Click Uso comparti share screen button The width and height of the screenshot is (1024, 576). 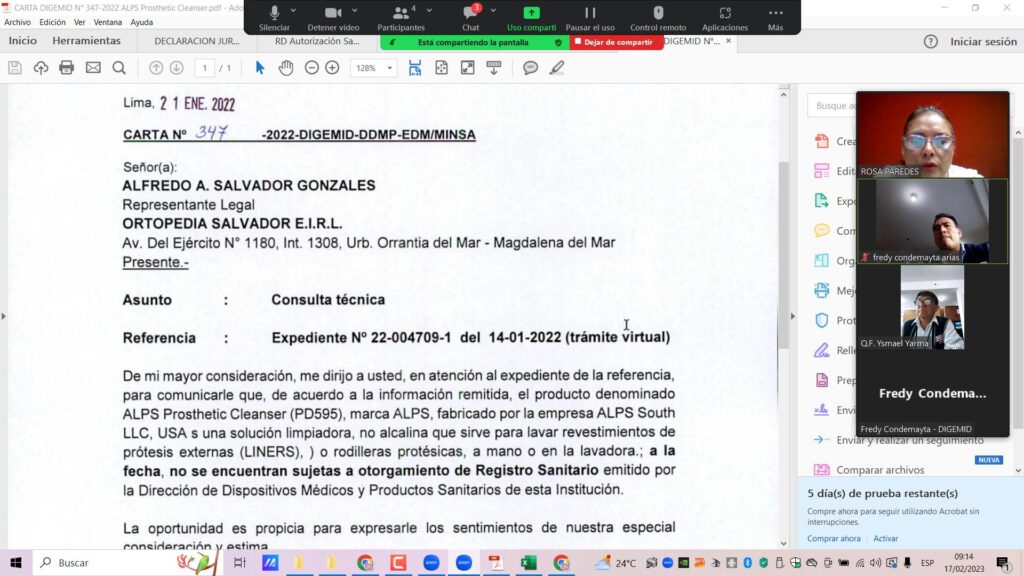click(x=532, y=18)
